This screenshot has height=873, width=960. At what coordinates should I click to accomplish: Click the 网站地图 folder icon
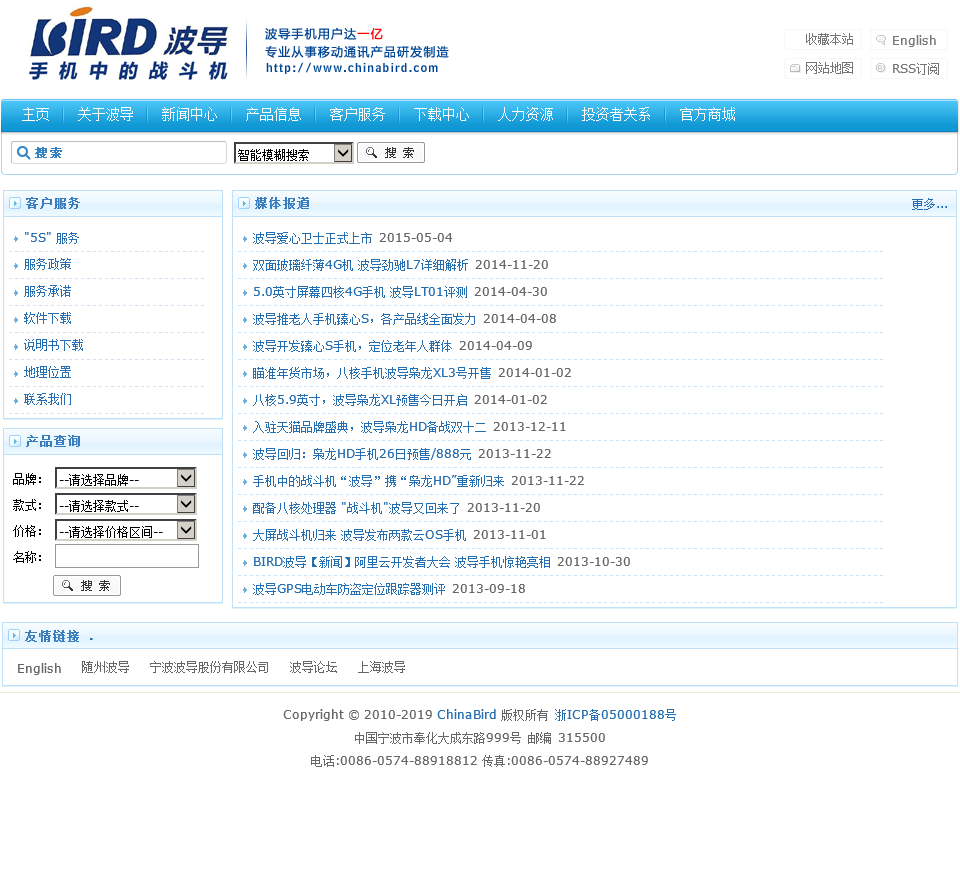point(795,68)
